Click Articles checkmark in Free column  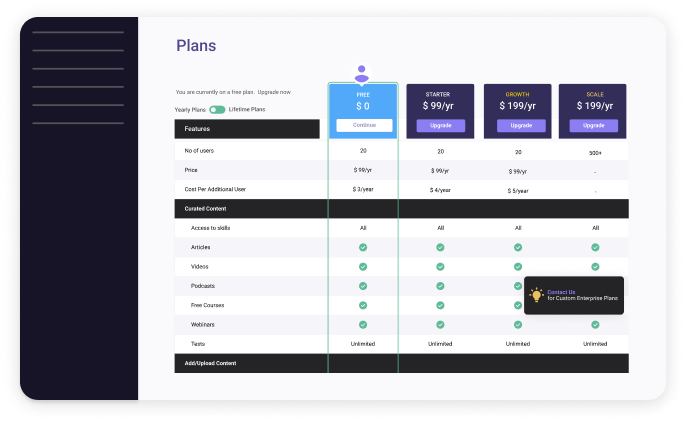click(x=363, y=247)
